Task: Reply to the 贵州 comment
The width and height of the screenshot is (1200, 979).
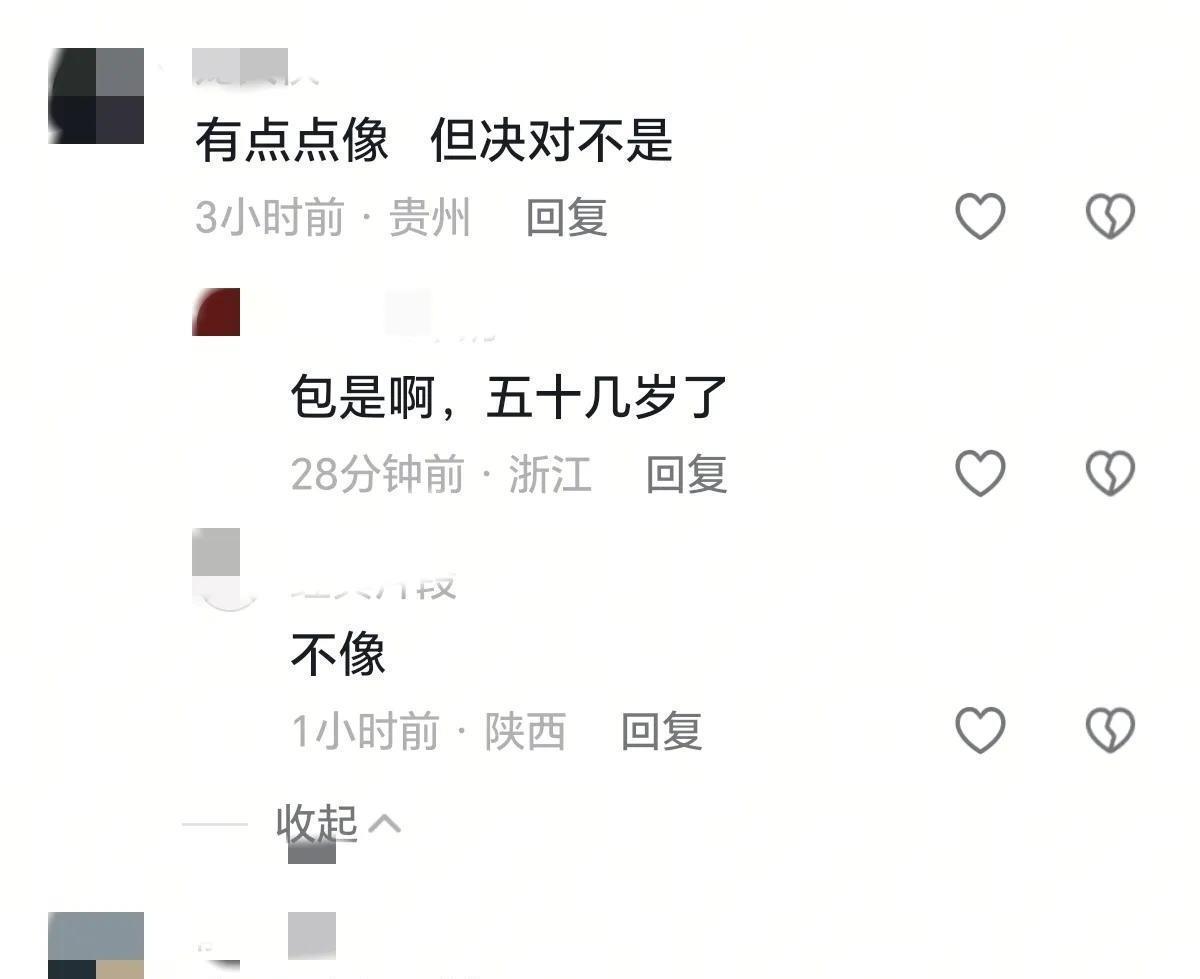Action: [567, 217]
